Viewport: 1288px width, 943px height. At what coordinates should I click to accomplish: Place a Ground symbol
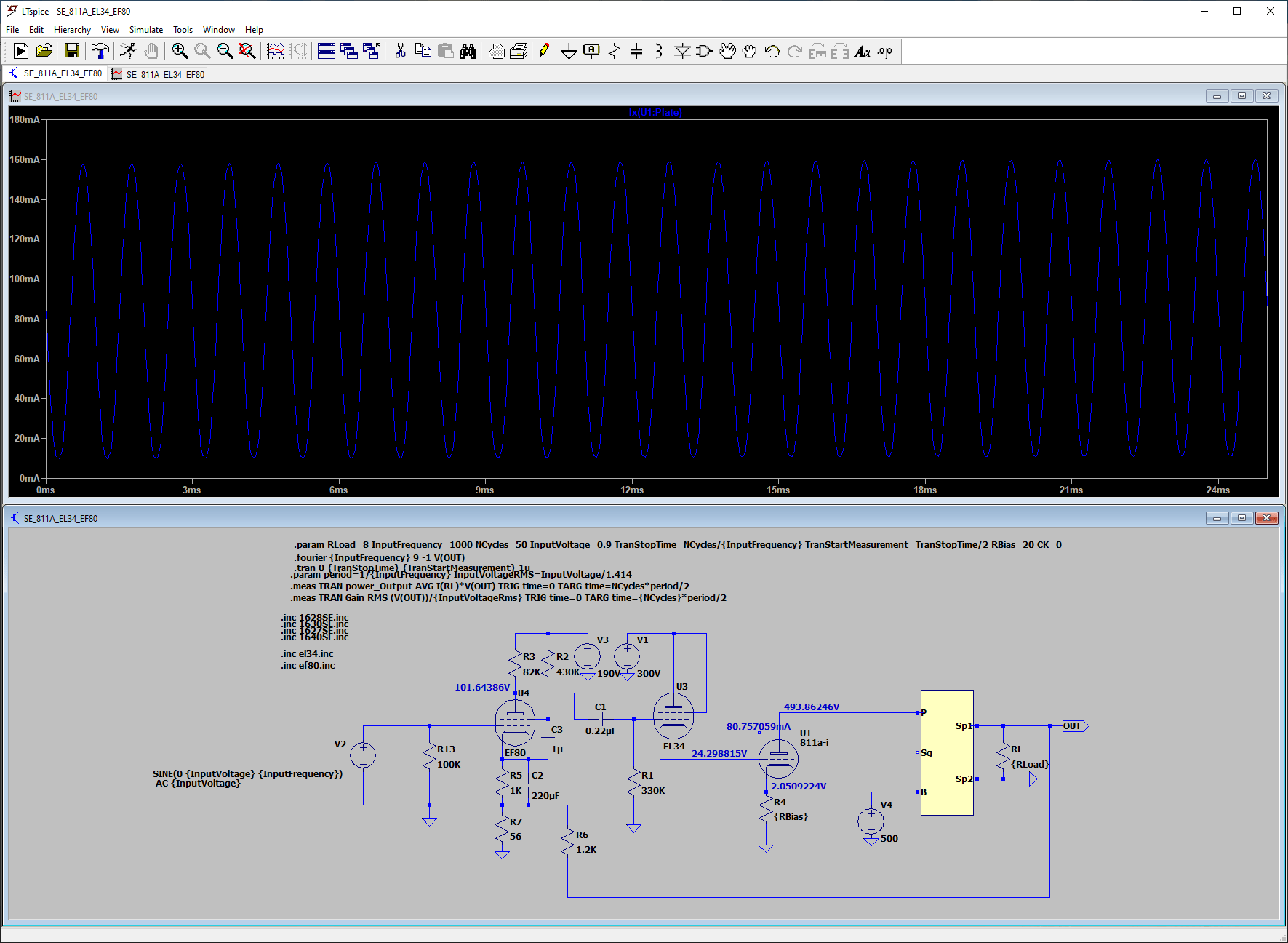(x=569, y=51)
